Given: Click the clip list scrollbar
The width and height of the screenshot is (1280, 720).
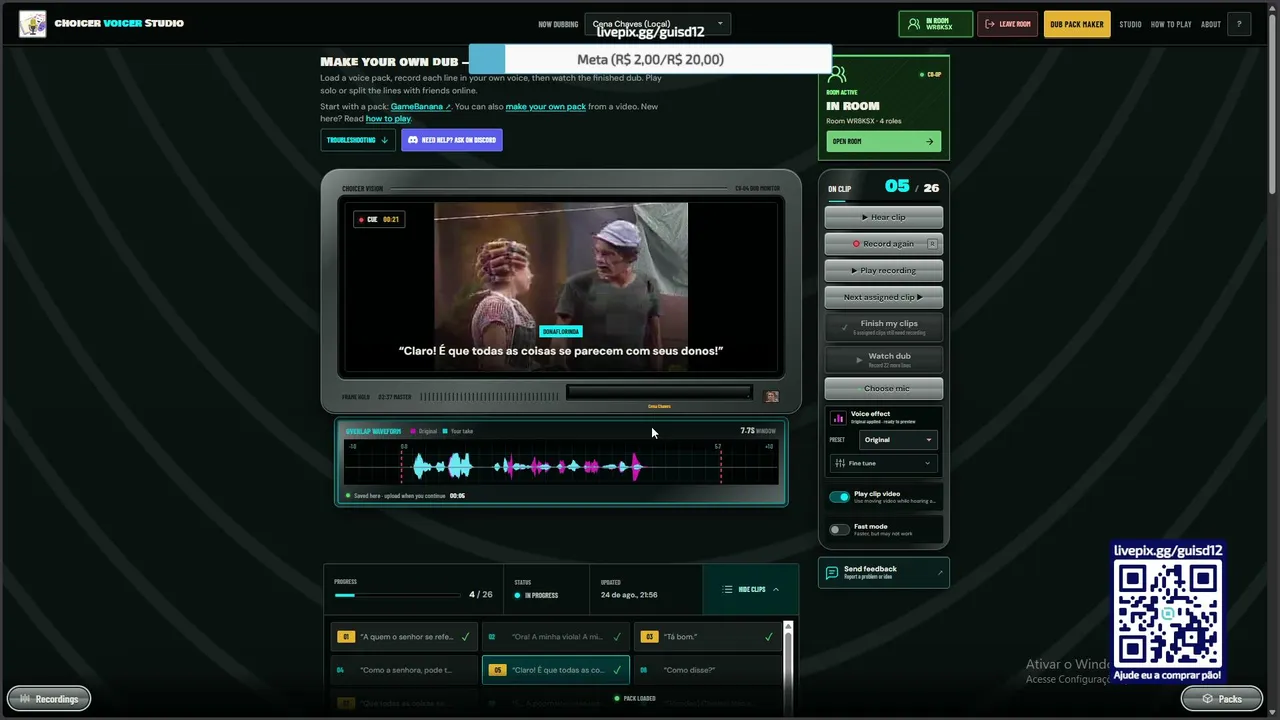Looking at the screenshot, I should point(788,668).
